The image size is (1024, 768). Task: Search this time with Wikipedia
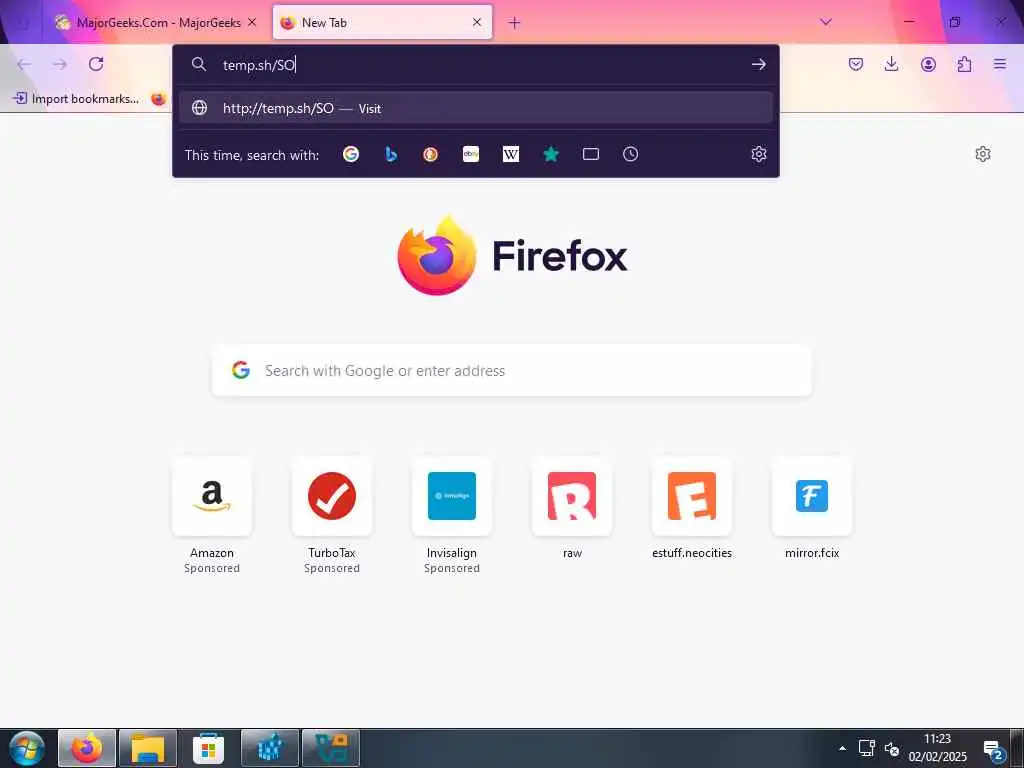click(x=511, y=154)
